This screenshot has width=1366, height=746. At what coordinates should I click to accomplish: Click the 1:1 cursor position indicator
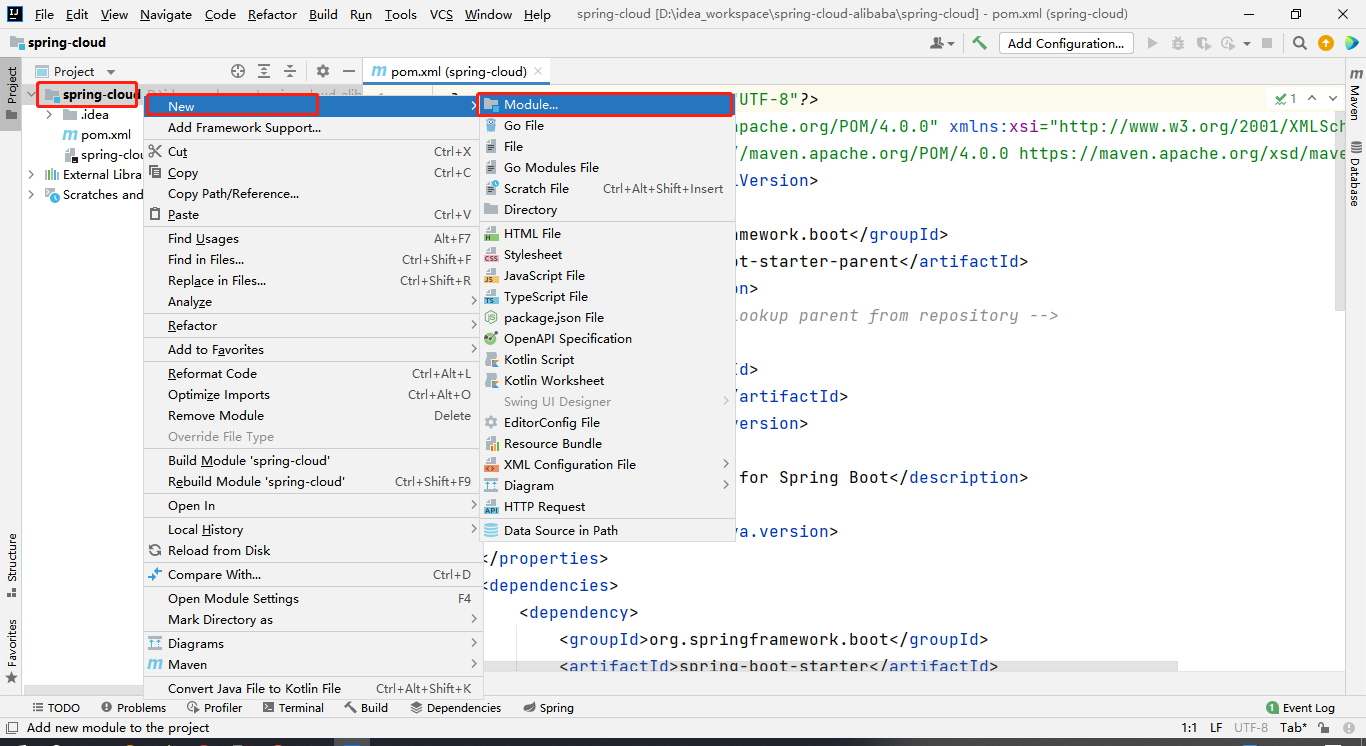pyautogui.click(x=1189, y=727)
